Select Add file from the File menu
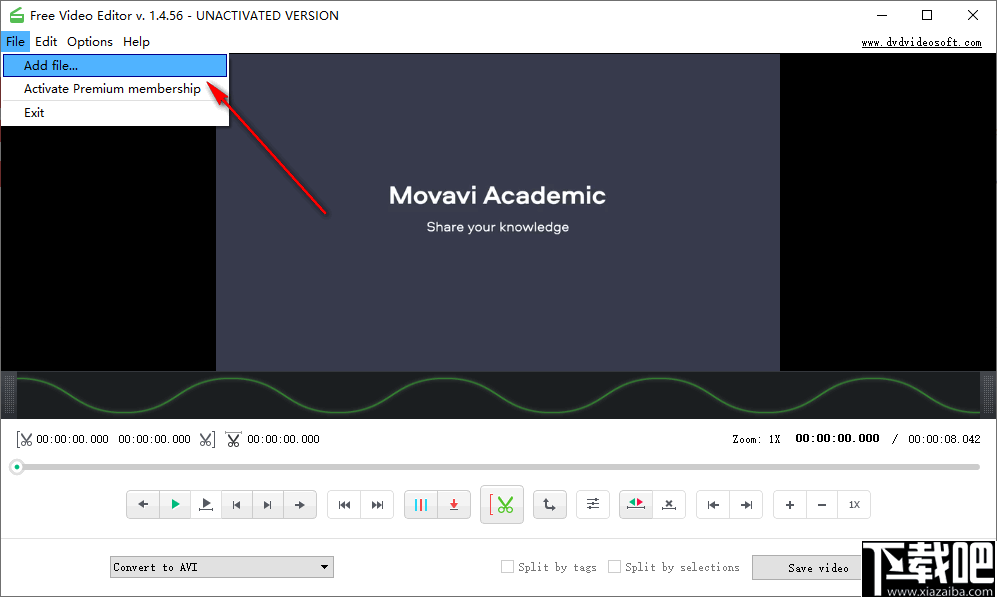The image size is (997, 597). (50, 64)
